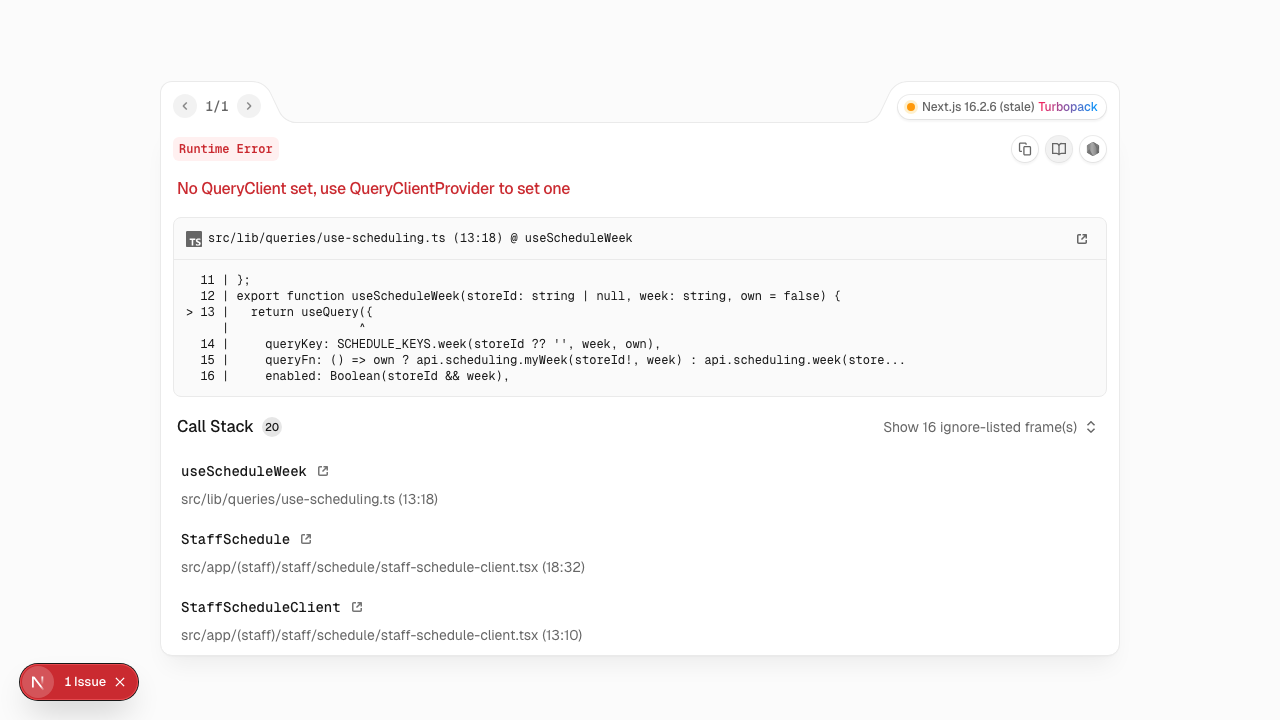The height and width of the screenshot is (720, 1280).
Task: Open useScheduleWeek frame in editor
Action: (323, 471)
